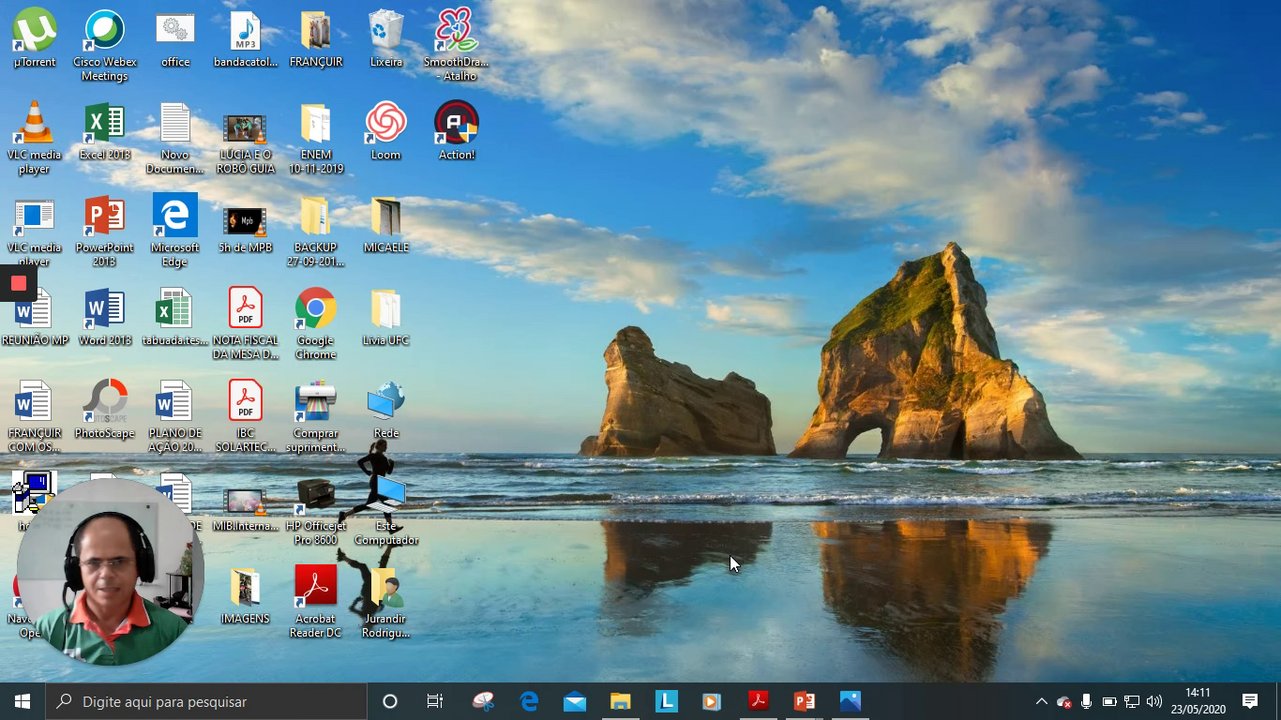Click the Loom webcam bubble
Screen dimensions: 1281x720
click(110, 572)
